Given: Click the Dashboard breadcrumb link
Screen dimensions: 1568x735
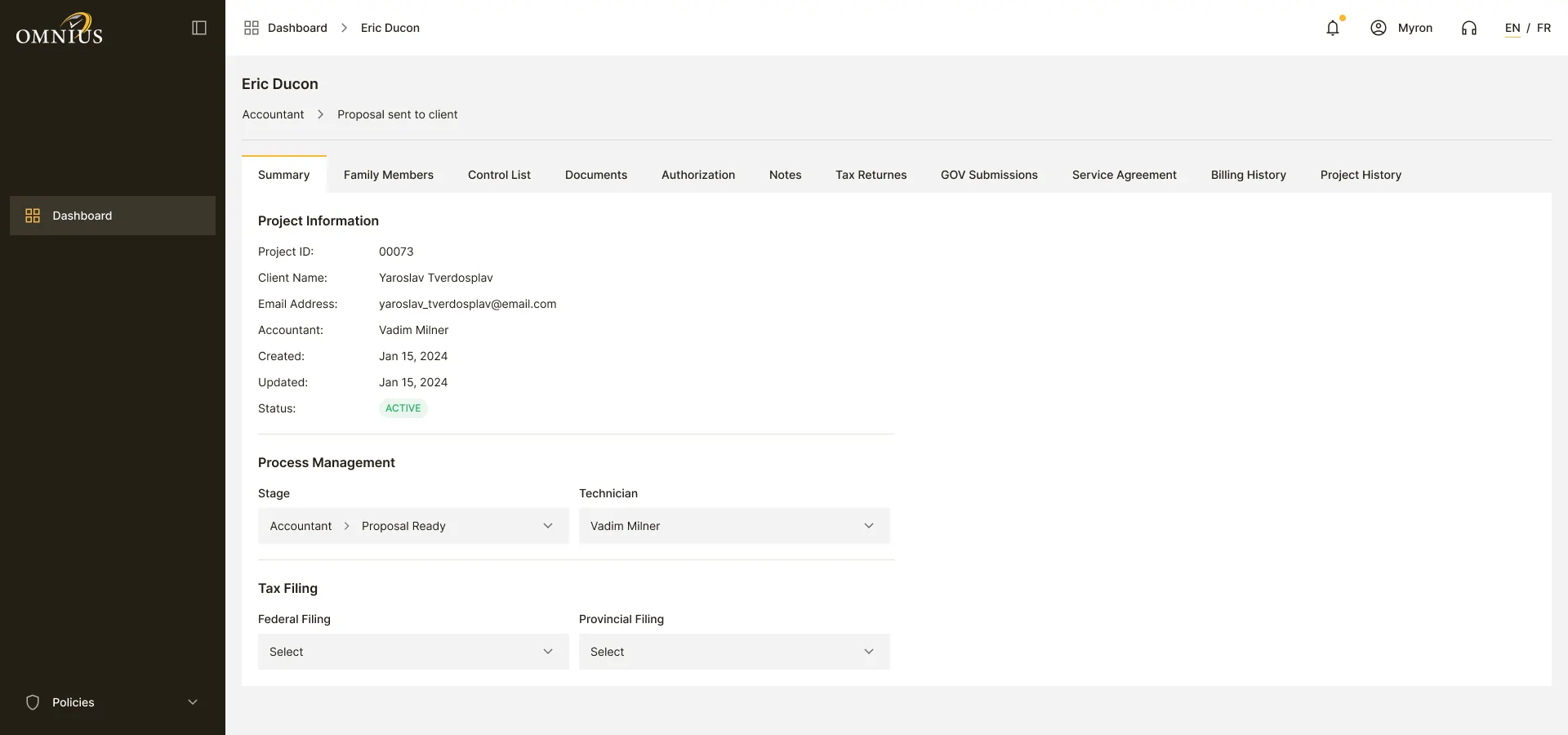Looking at the screenshot, I should [x=297, y=28].
